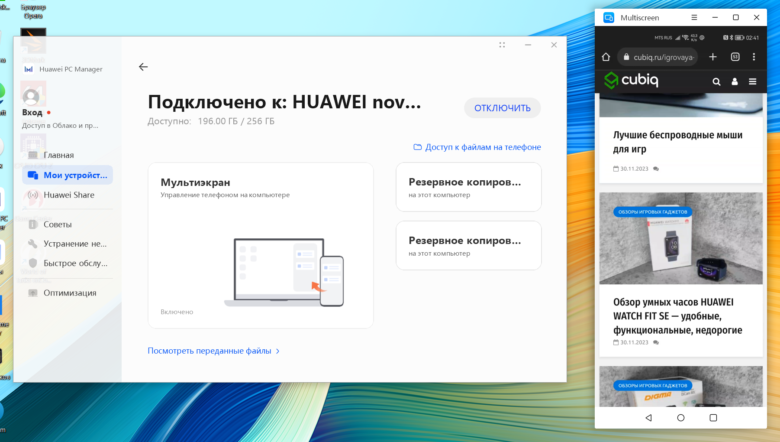Open article Лучшие беспроводные мыши для игр
The image size is (780, 442).
678,142
